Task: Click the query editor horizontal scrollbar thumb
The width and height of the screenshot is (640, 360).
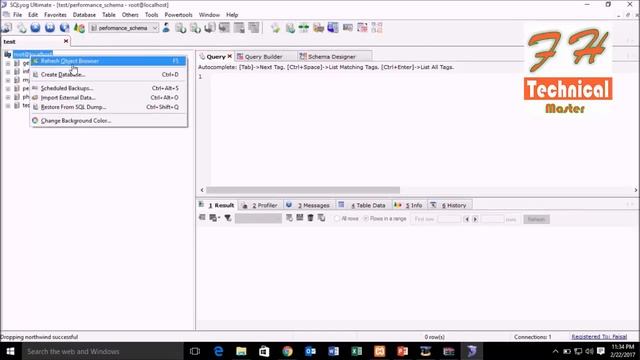Action: pyautogui.click(x=303, y=190)
